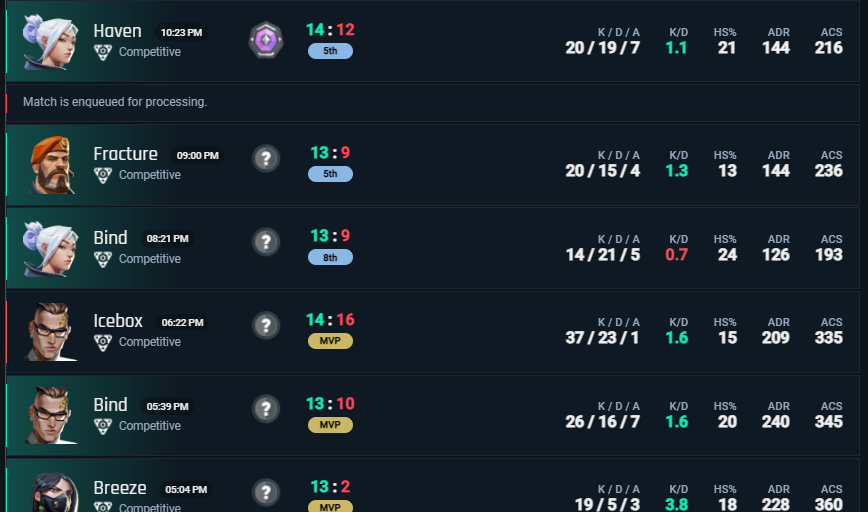This screenshot has height=512, width=868.
Task: Click the rank badge icon on Haven match
Action: [265, 40]
